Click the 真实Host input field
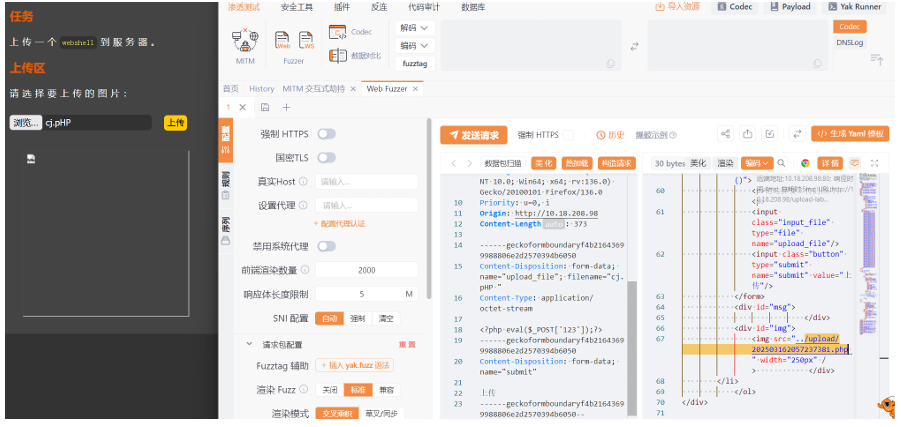 pos(363,181)
